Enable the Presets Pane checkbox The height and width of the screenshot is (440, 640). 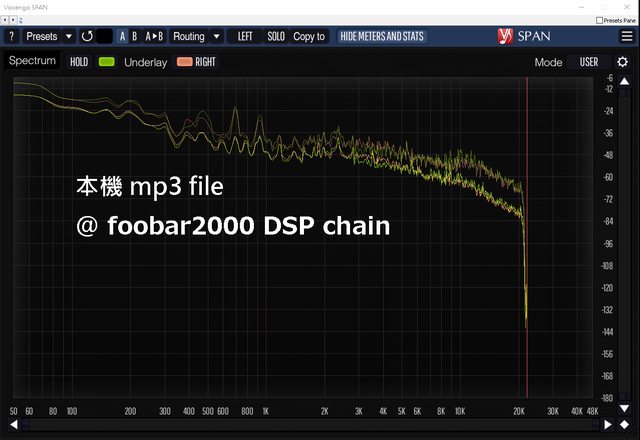pos(600,20)
